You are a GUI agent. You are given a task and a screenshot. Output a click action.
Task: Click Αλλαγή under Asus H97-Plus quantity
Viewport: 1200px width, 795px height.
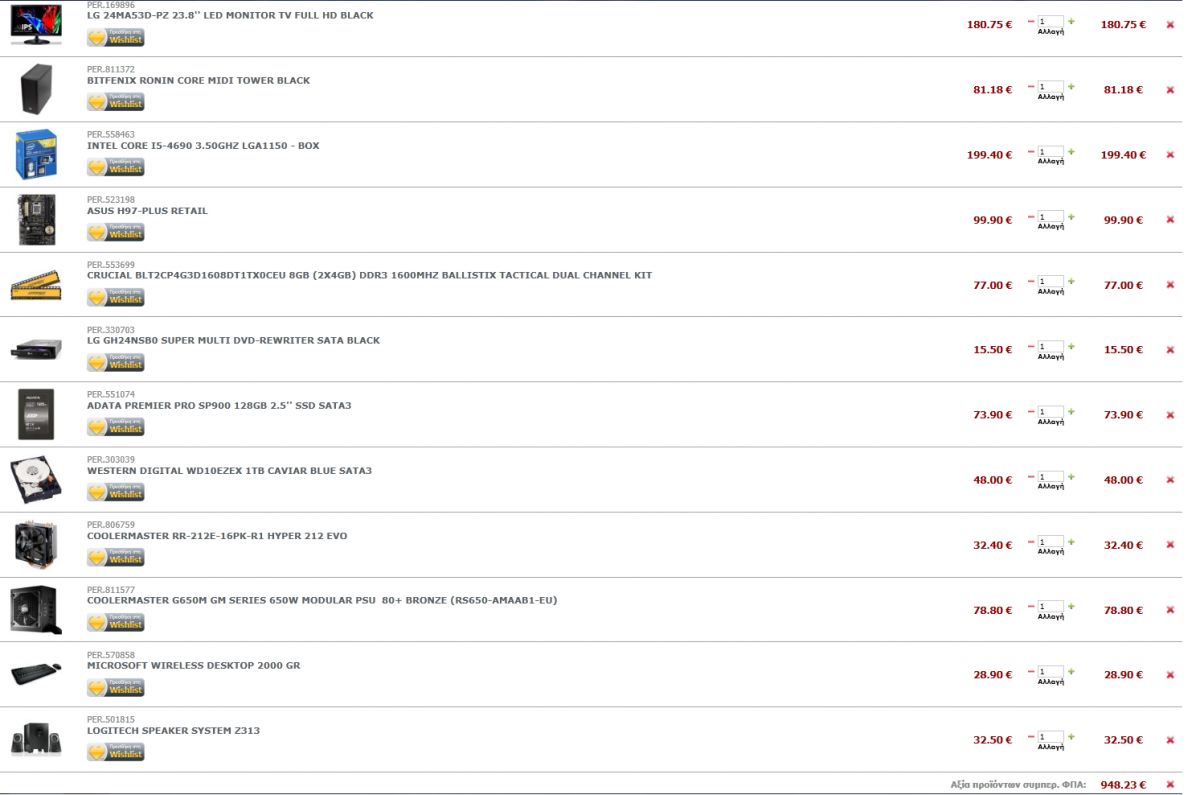tap(1050, 226)
